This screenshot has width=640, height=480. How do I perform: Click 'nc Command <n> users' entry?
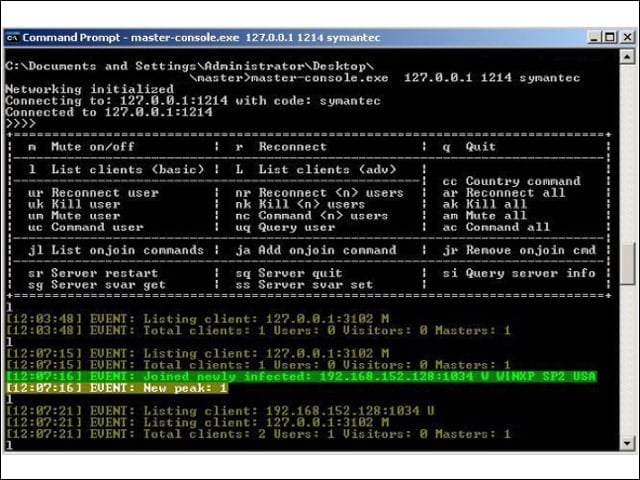click(x=312, y=216)
